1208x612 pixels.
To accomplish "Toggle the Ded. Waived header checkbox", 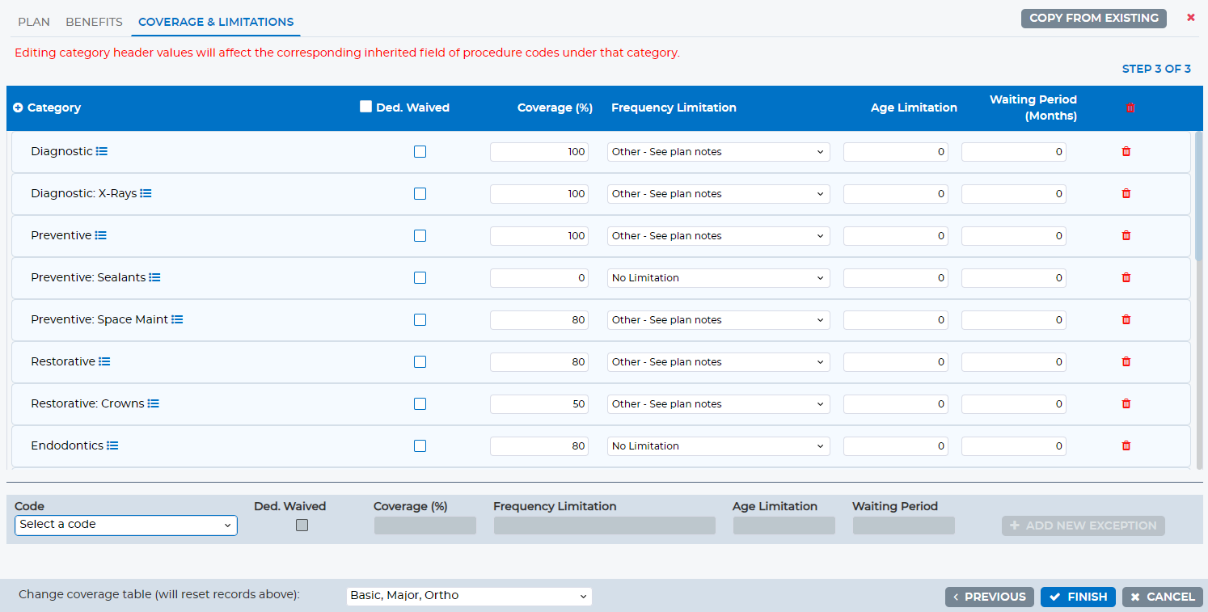I will click(x=366, y=107).
